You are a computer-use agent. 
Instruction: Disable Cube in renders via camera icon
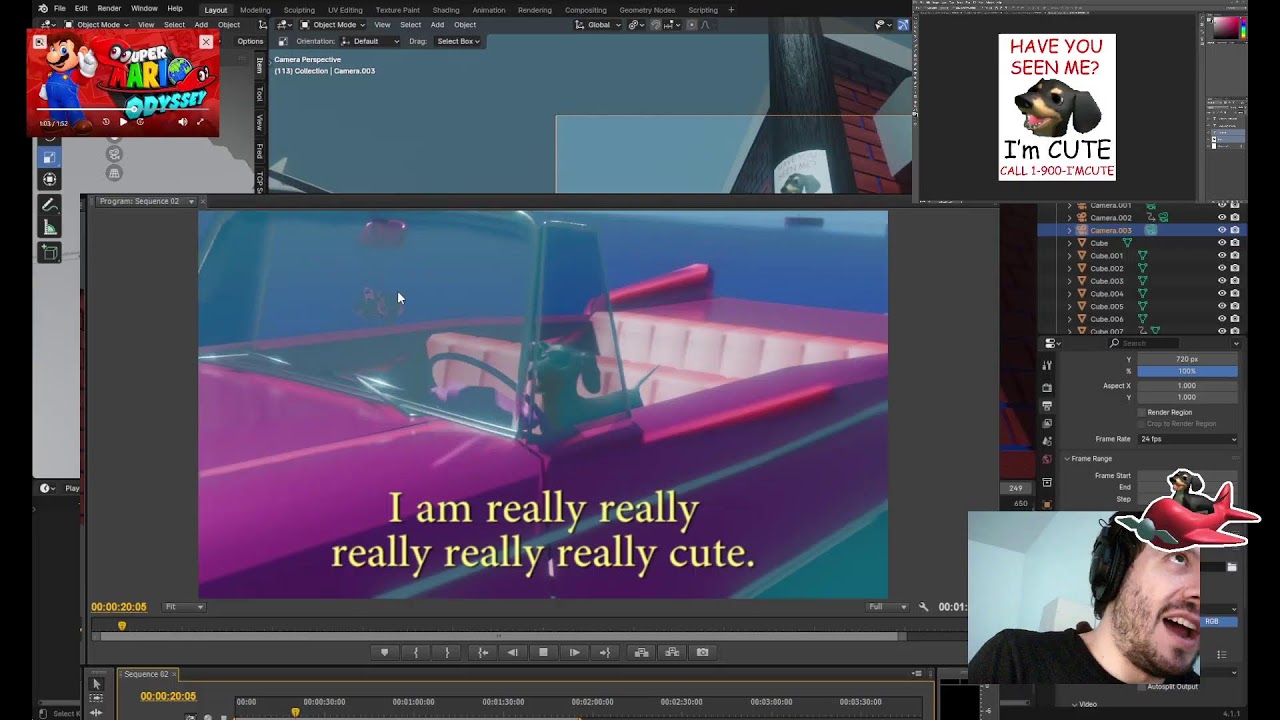click(1235, 243)
